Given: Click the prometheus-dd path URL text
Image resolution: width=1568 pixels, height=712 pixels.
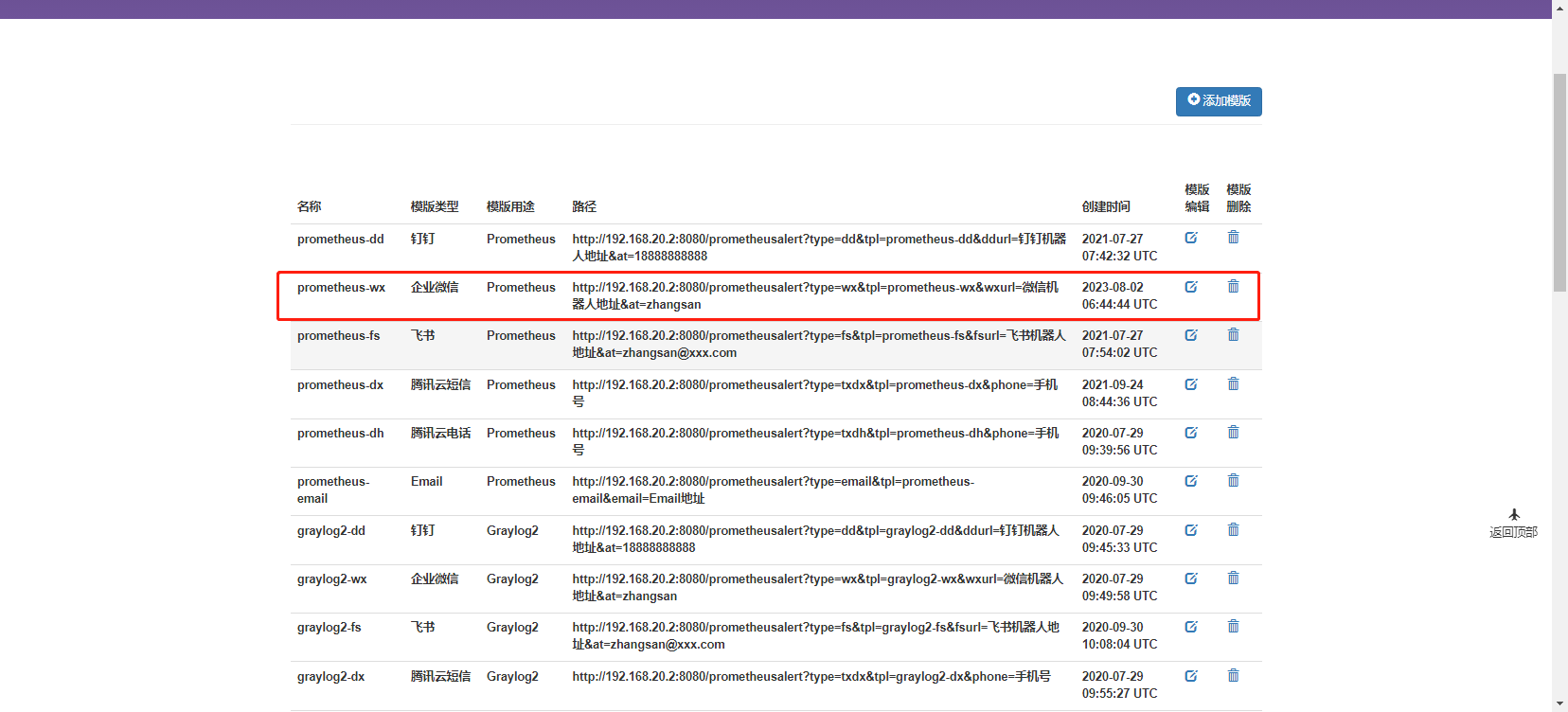Looking at the screenshot, I should 819,247.
